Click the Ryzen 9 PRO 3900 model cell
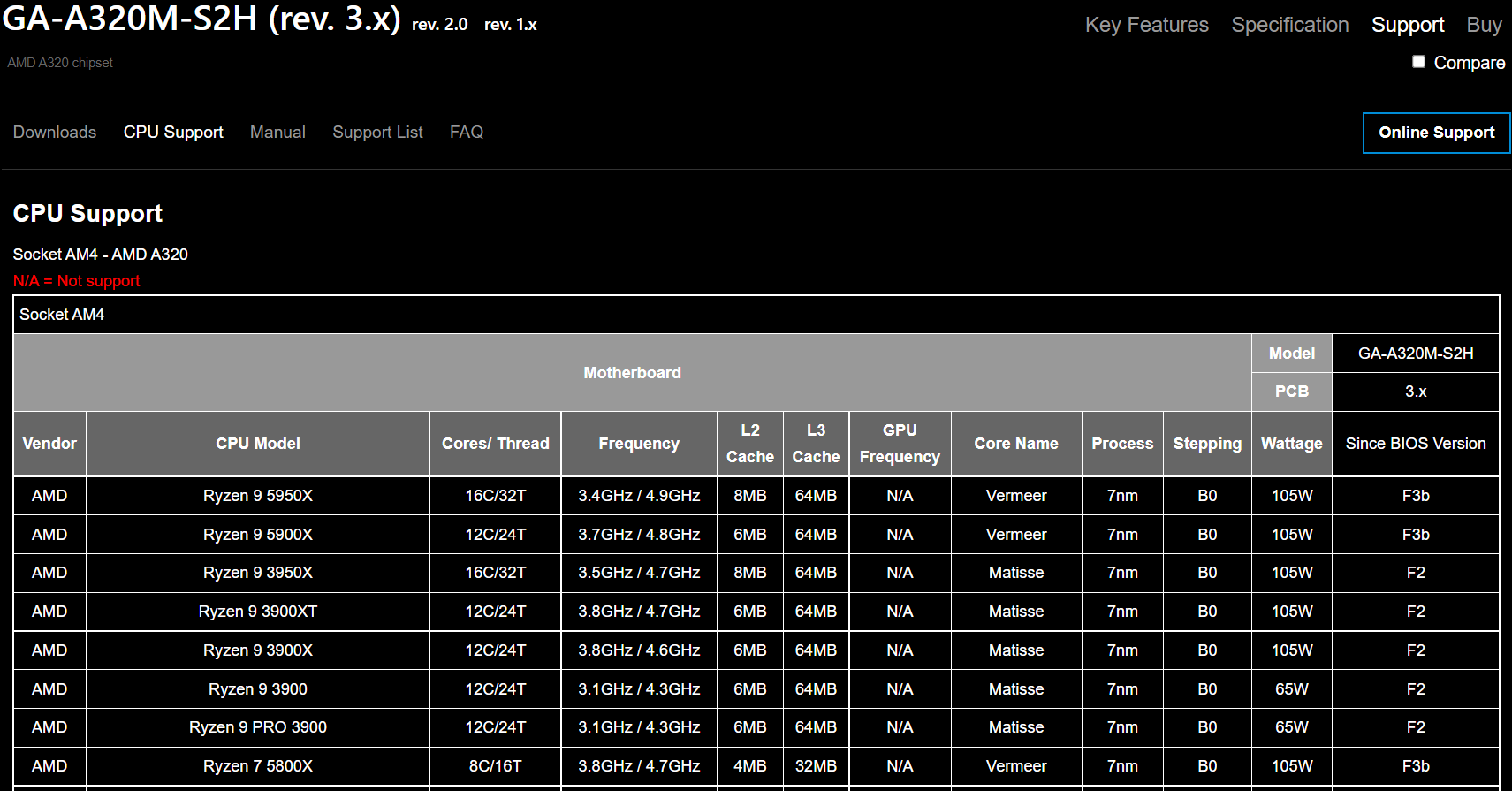Image resolution: width=1512 pixels, height=791 pixels. coord(258,727)
